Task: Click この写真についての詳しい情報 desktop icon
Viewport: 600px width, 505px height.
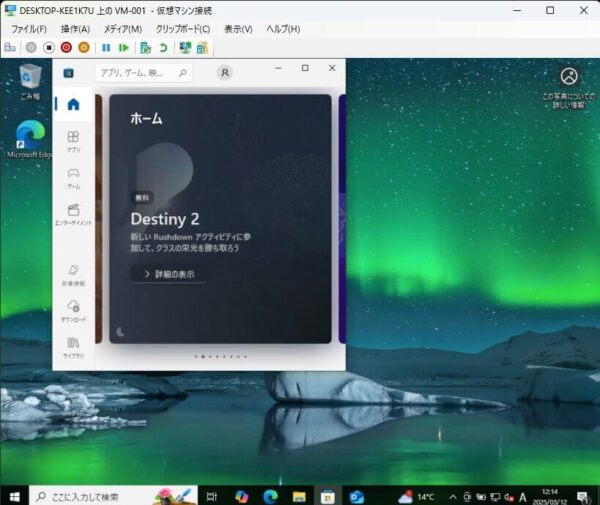Action: [569, 88]
